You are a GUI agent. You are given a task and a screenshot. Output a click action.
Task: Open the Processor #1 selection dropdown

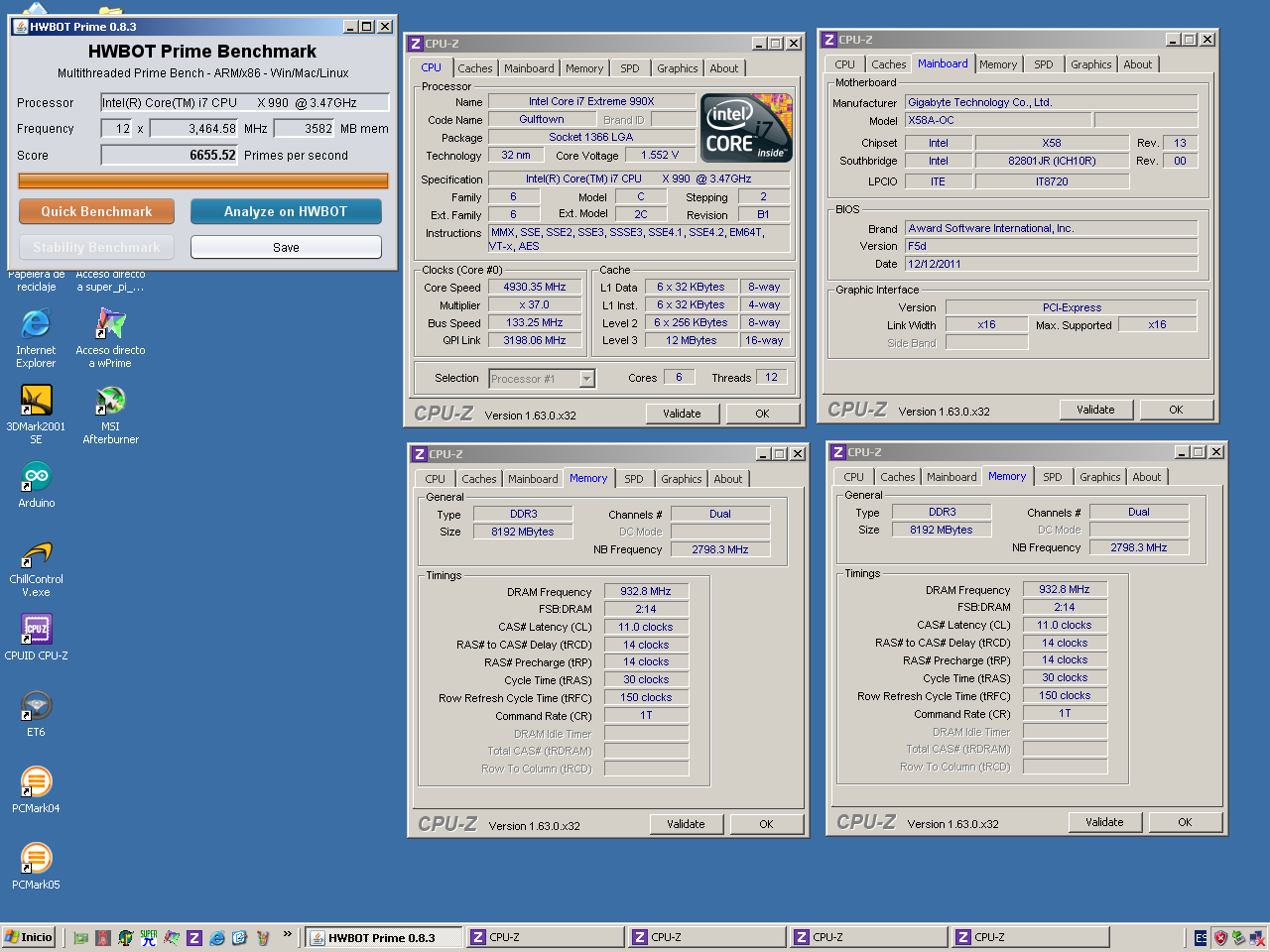(x=542, y=378)
